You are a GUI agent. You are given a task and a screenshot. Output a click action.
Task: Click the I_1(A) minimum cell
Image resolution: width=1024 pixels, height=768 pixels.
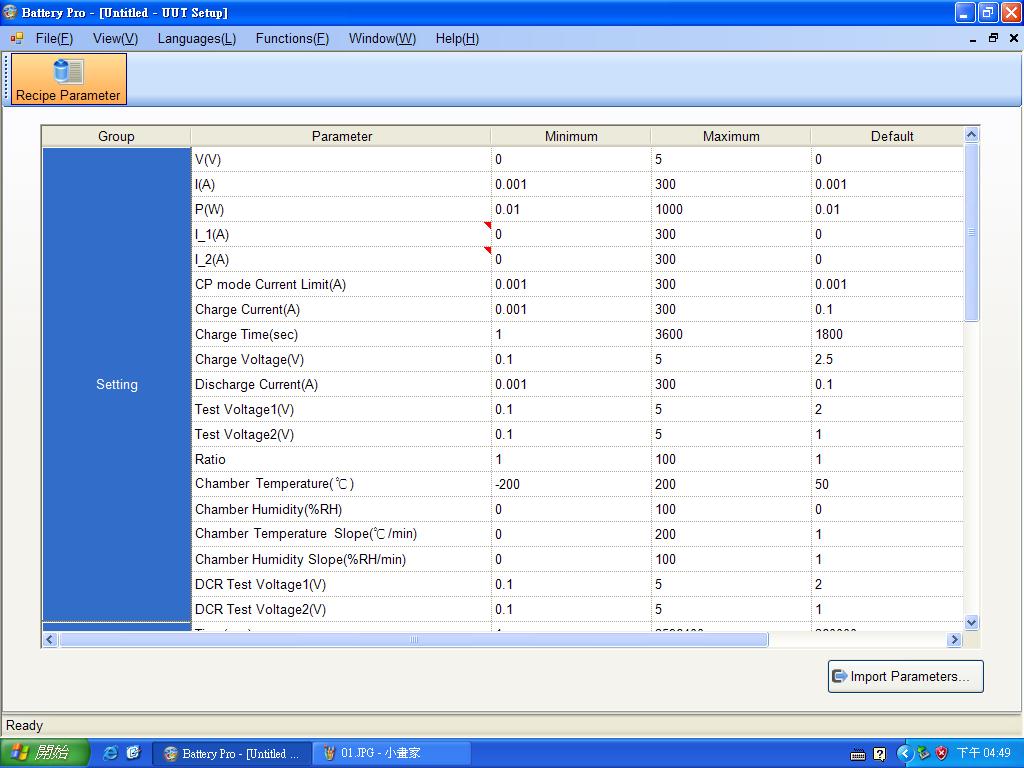click(571, 234)
